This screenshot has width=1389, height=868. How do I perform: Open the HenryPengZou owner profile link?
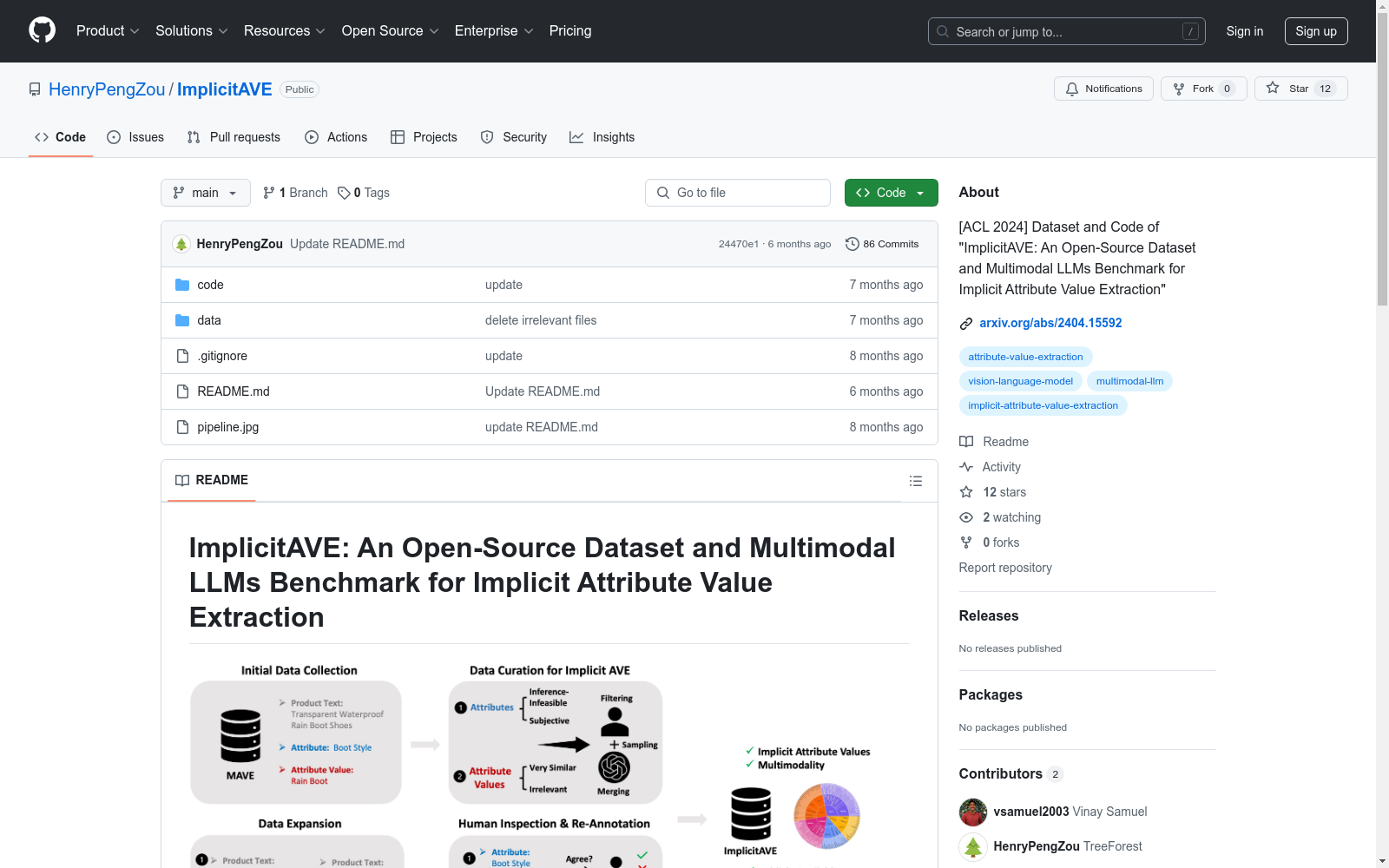(x=107, y=89)
